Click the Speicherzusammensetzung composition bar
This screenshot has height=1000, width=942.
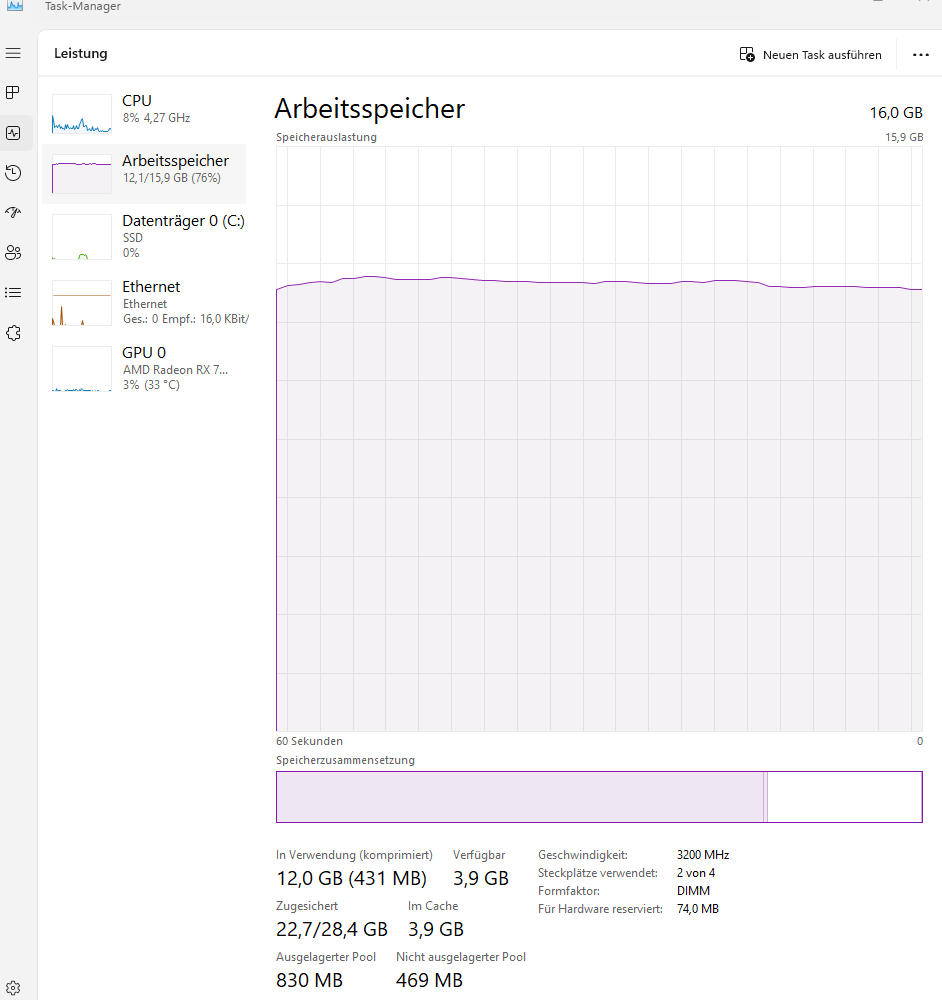(x=598, y=797)
